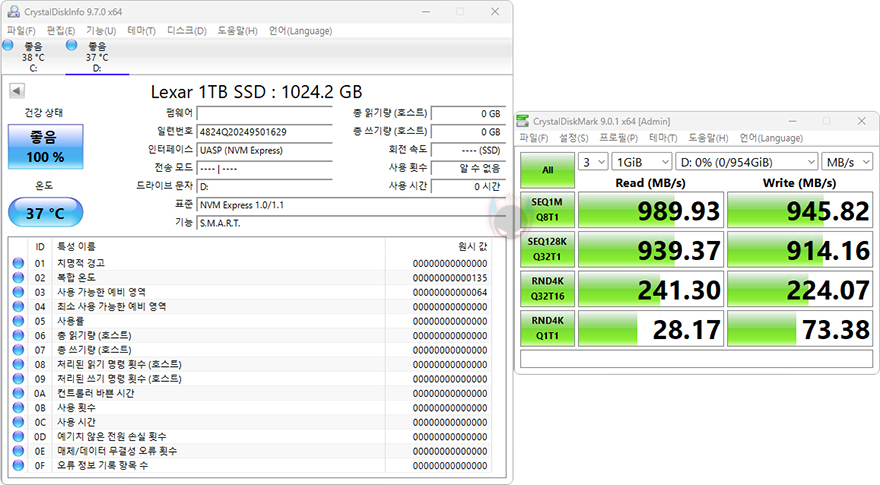Open the D: 0% drive selection dropdown

tap(746, 162)
